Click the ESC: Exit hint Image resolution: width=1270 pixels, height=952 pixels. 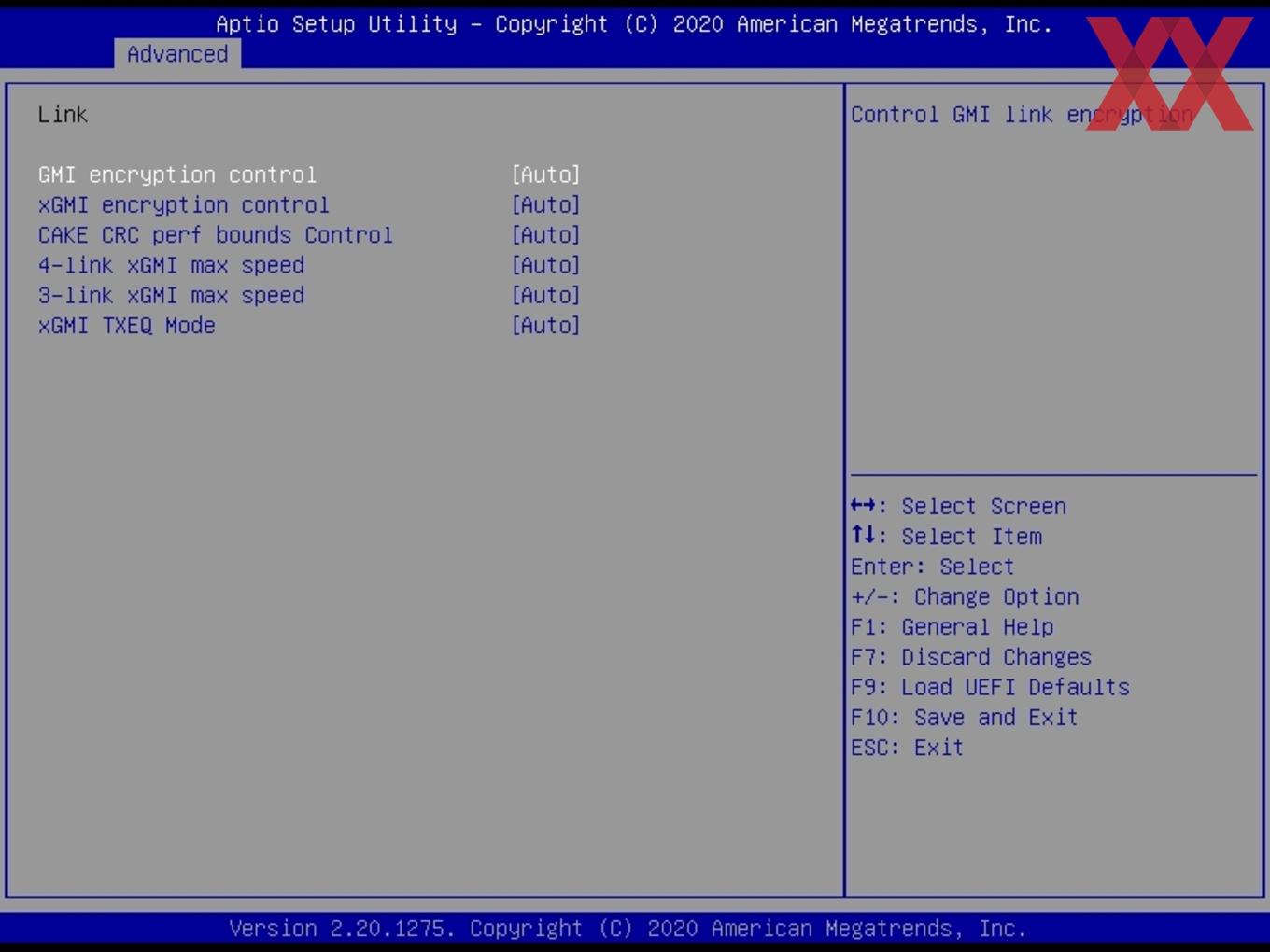pyautogui.click(x=908, y=748)
